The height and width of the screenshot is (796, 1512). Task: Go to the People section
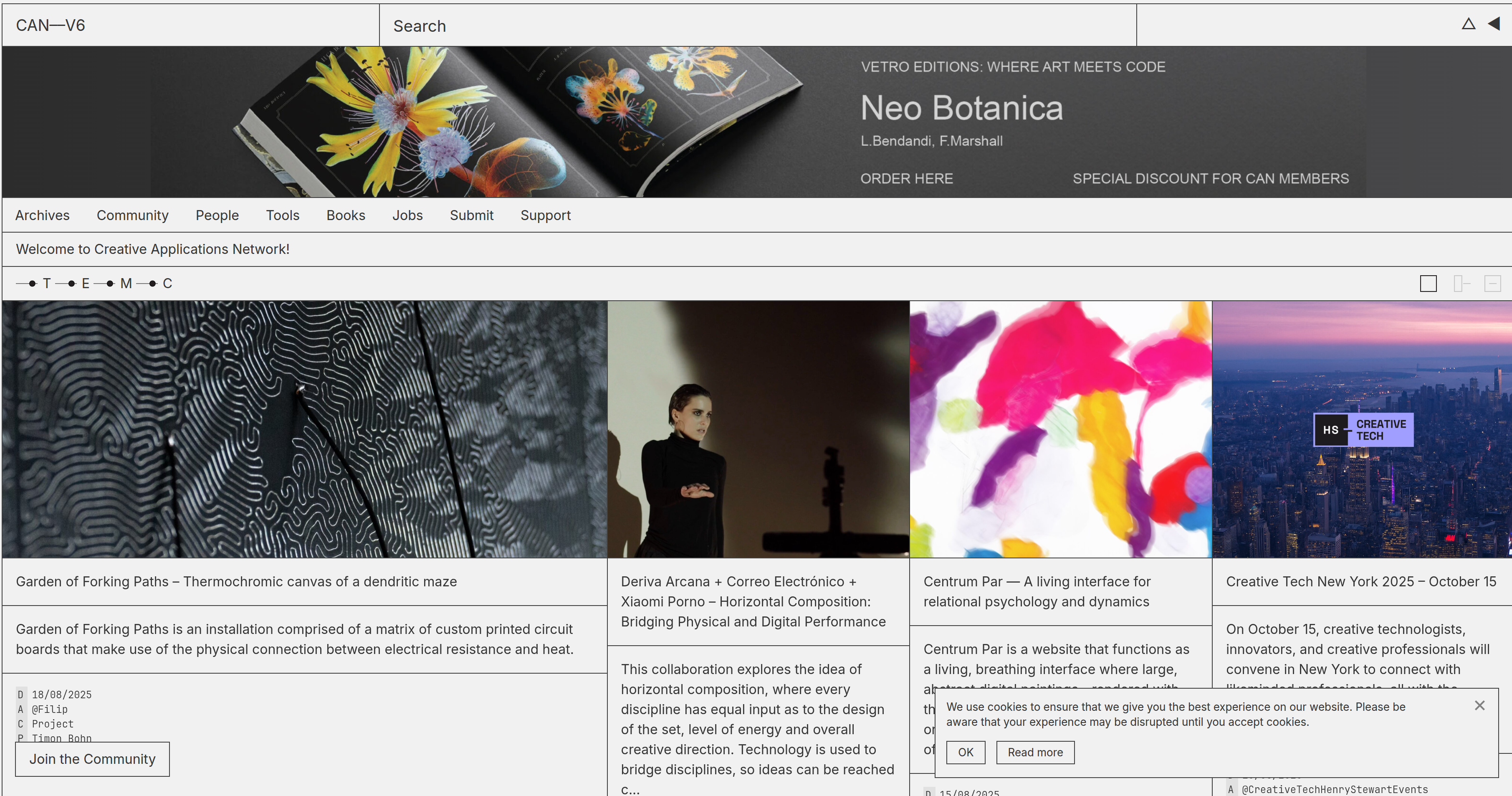click(217, 215)
